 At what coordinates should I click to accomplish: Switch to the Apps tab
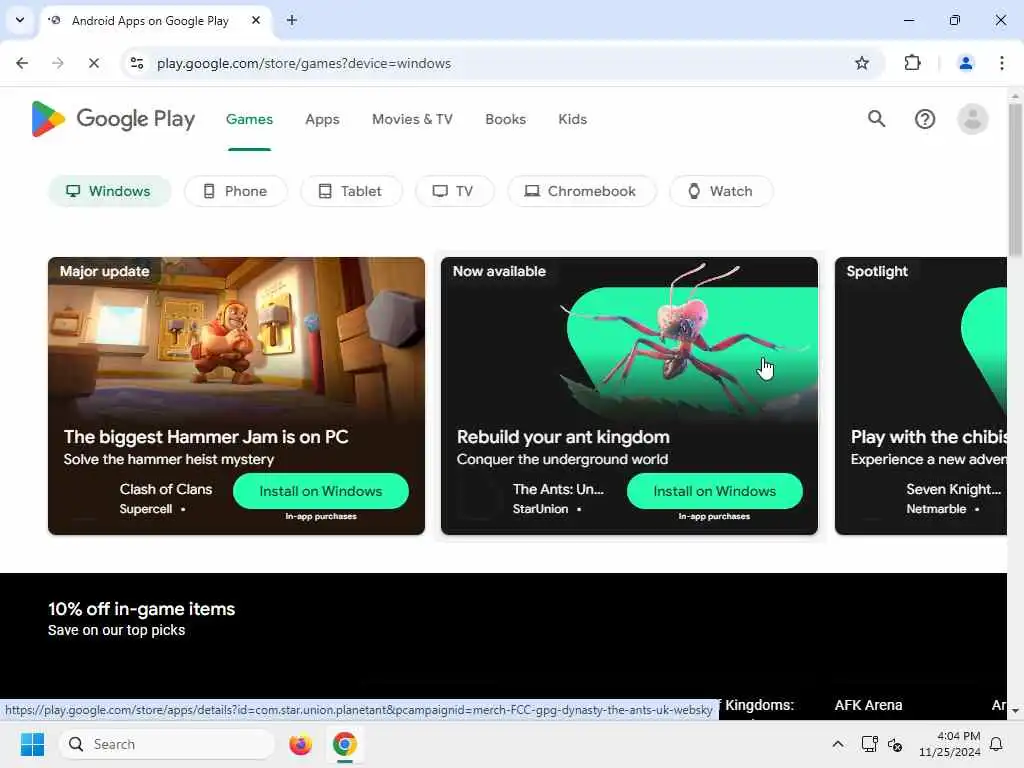[322, 120]
